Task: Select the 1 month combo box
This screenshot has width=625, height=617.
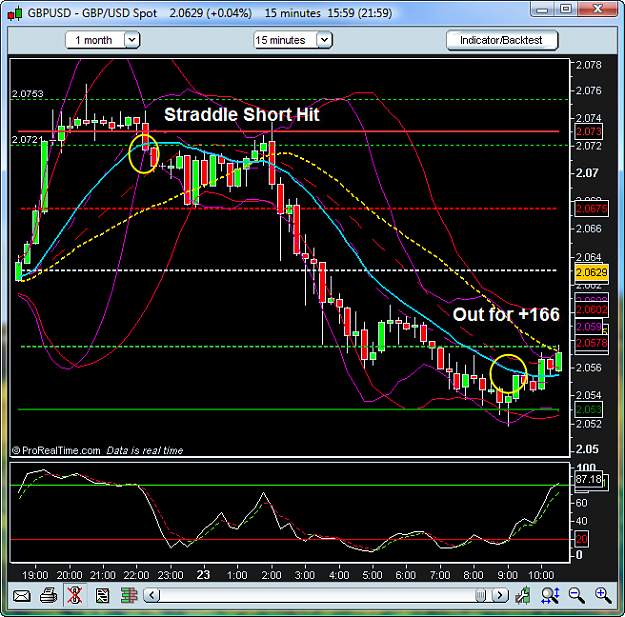Action: coord(102,40)
